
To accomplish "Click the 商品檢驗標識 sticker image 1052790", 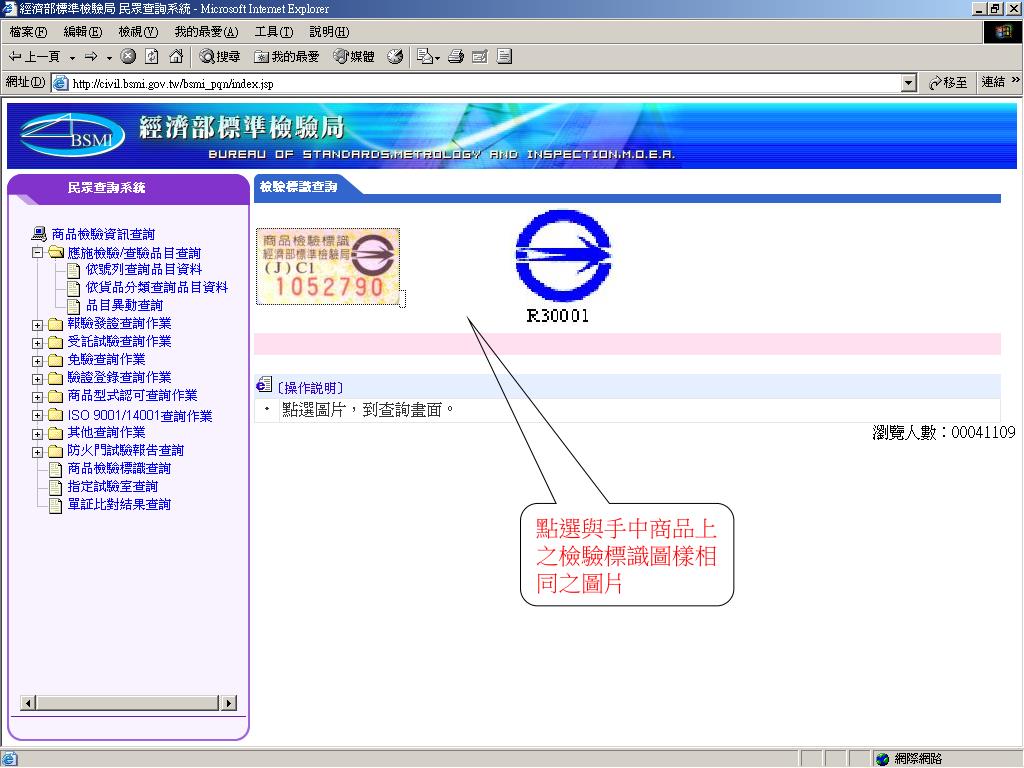I will pos(328,266).
